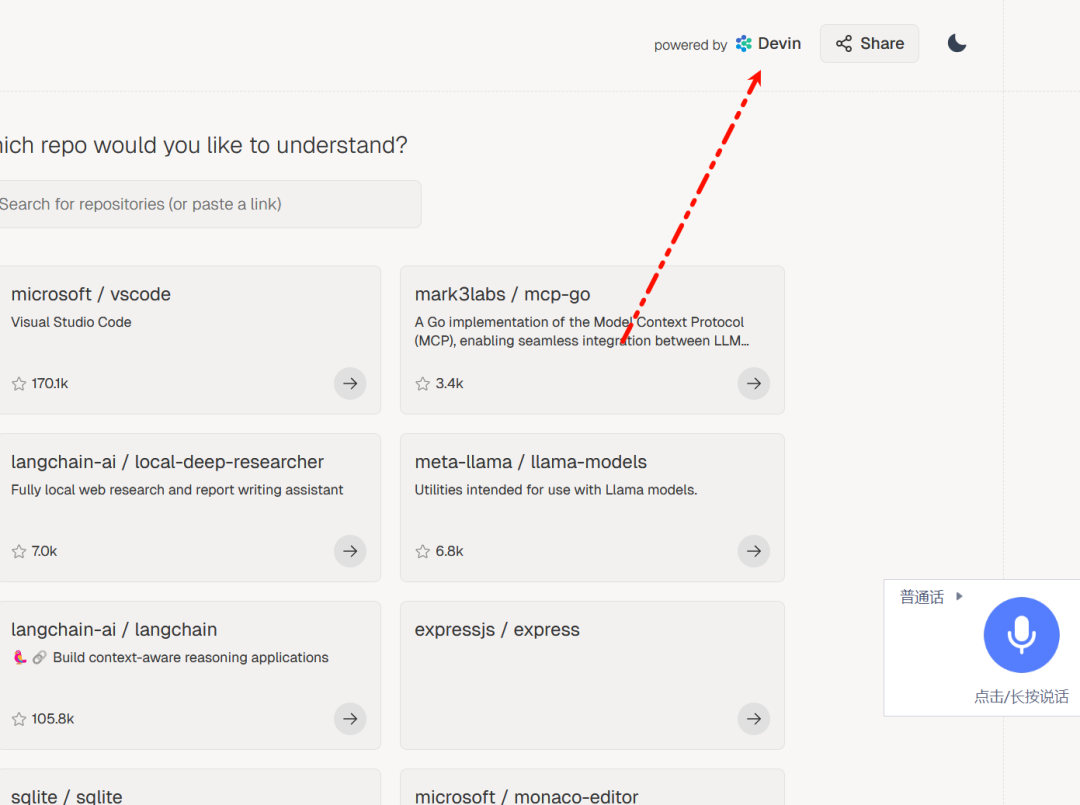Click the Share button
This screenshot has height=805, width=1080.
(869, 44)
